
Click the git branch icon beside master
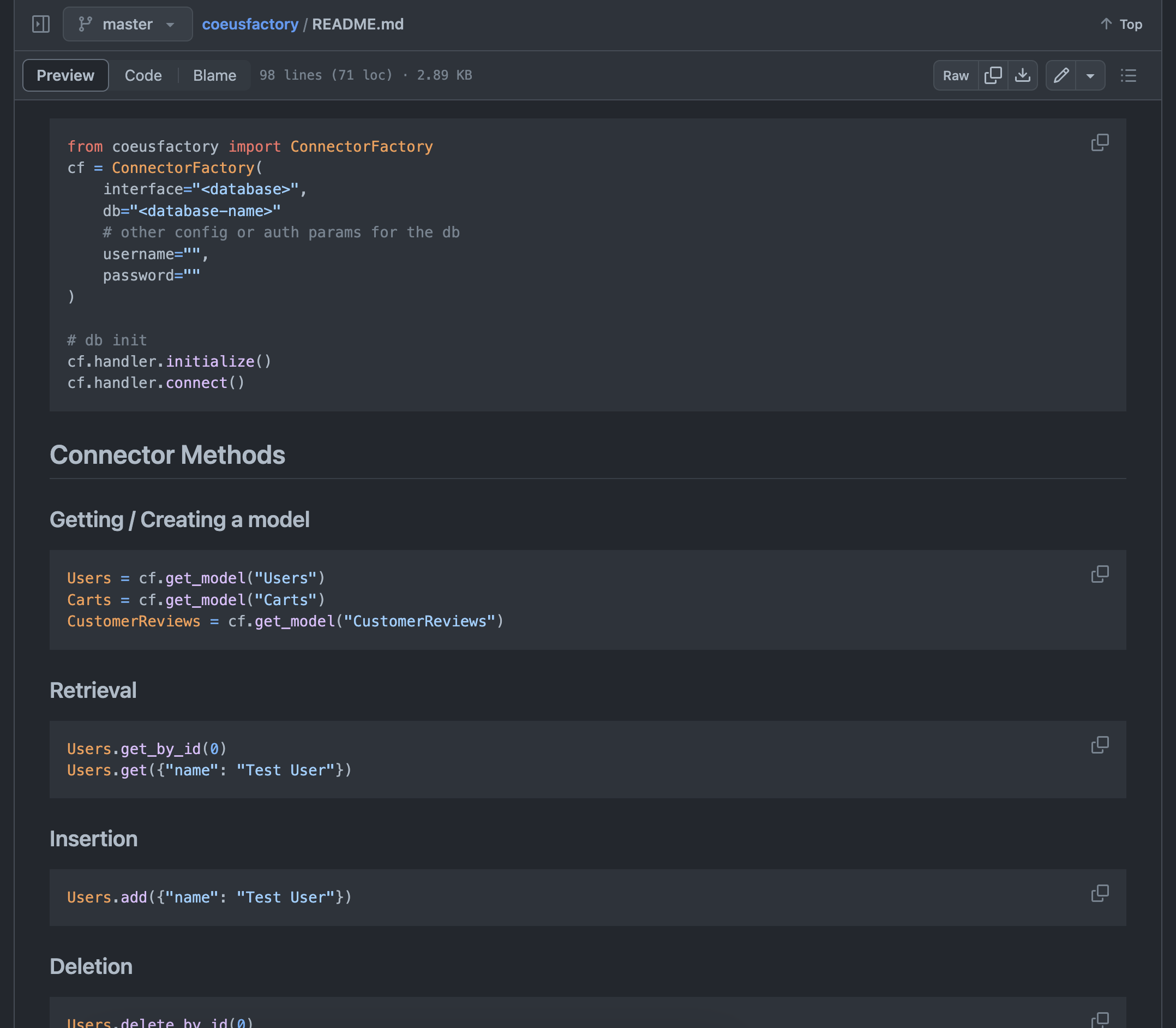tap(85, 24)
